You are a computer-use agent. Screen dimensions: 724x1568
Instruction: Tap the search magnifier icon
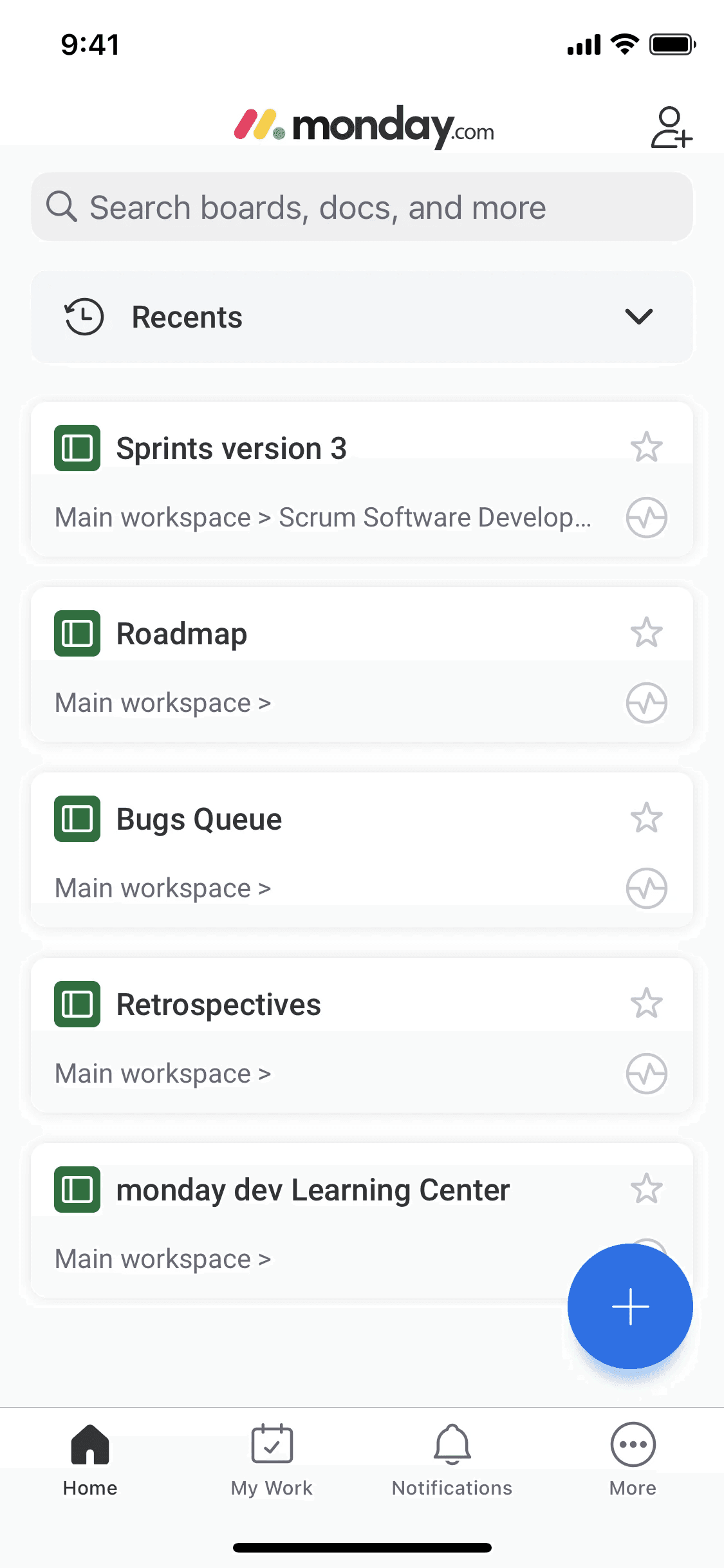pos(62,207)
